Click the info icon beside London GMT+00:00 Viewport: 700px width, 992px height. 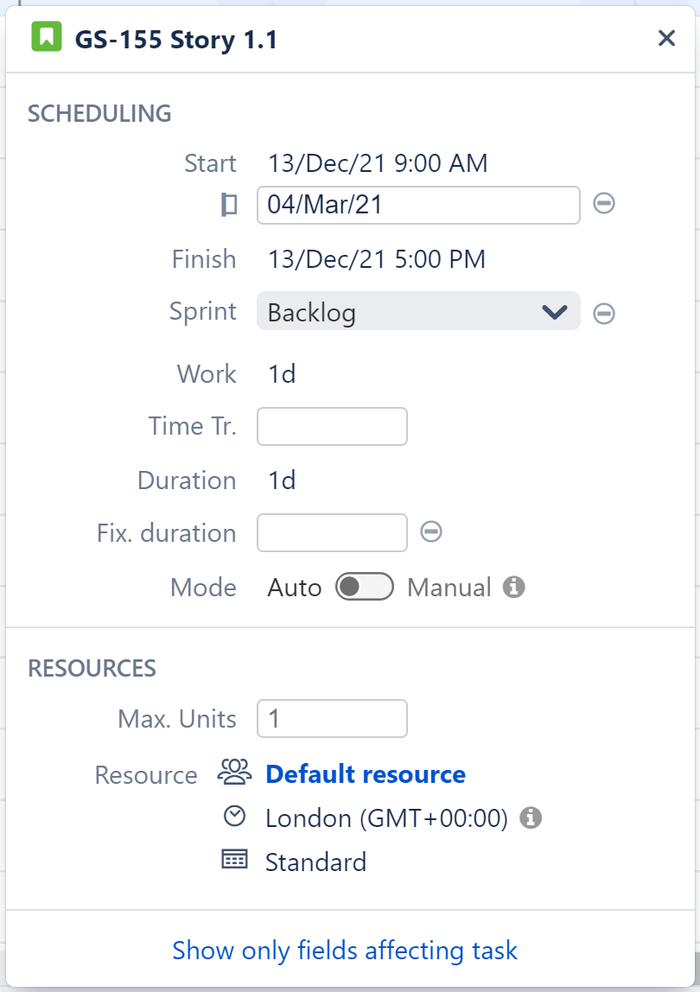coord(531,817)
